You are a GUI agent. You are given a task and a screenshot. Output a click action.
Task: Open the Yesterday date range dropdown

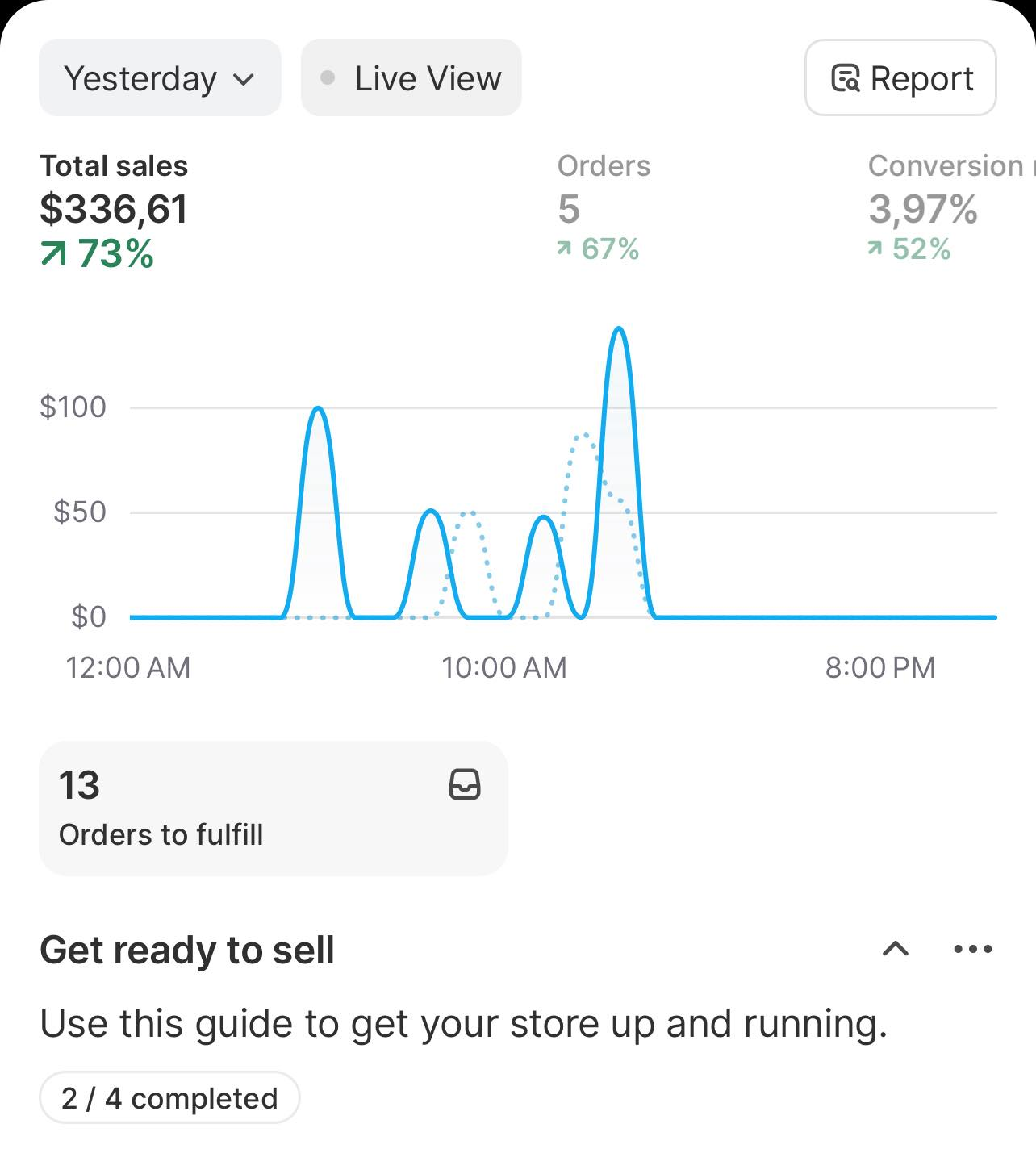coord(159,78)
